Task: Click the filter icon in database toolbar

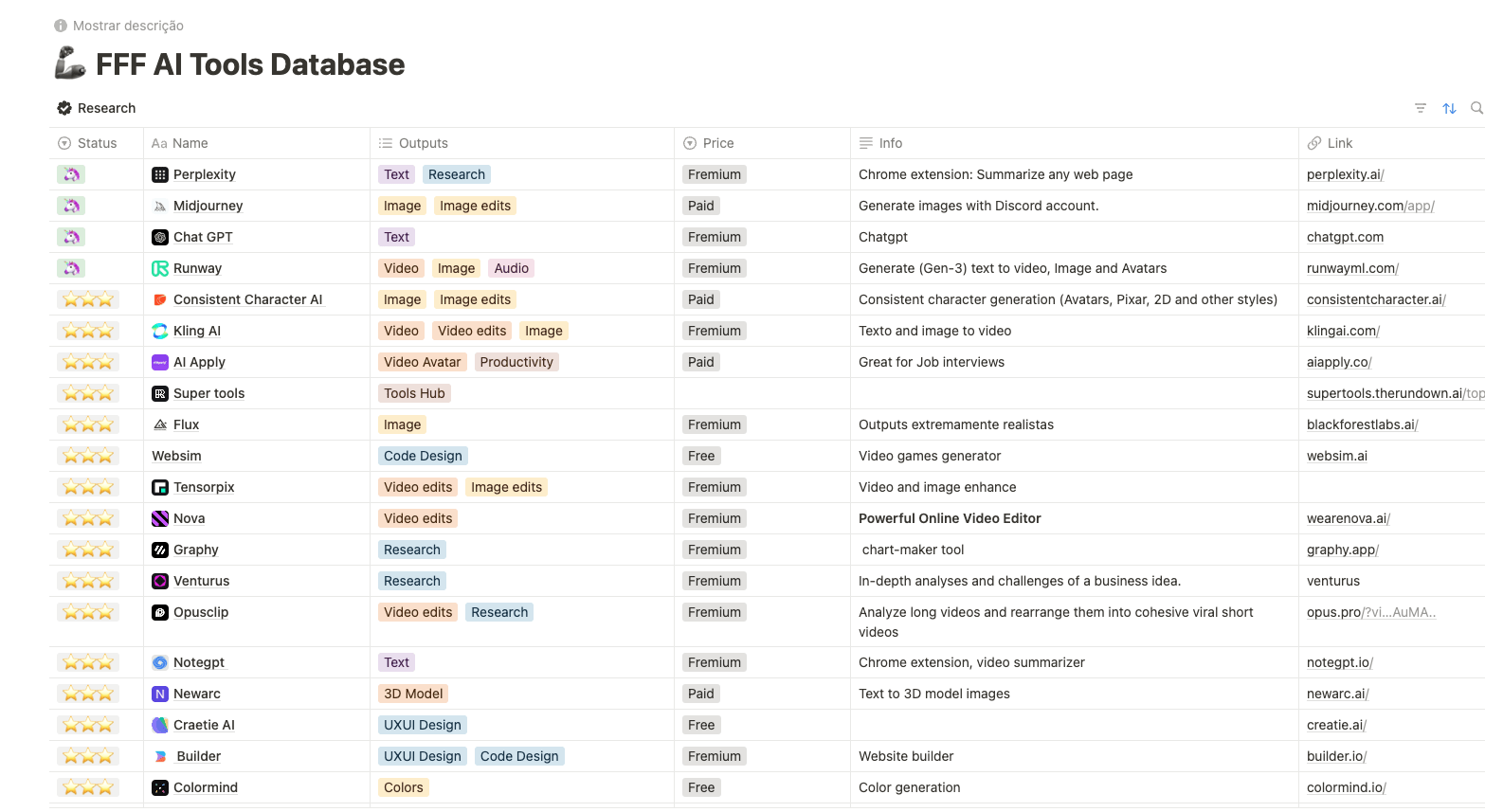Action: 1420,108
